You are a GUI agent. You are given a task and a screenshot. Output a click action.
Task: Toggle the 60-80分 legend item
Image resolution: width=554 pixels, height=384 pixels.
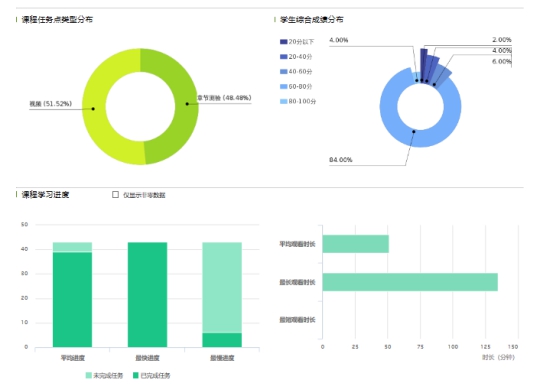click(296, 86)
